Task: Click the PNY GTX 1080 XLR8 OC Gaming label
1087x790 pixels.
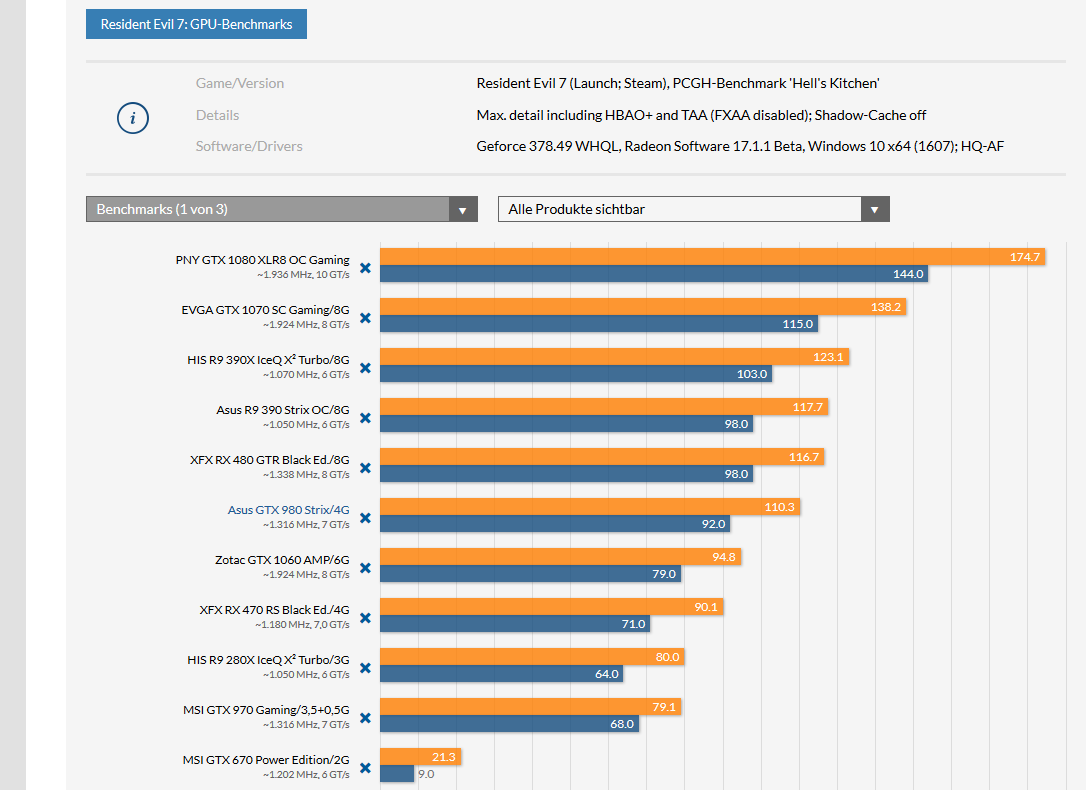Action: [x=263, y=260]
